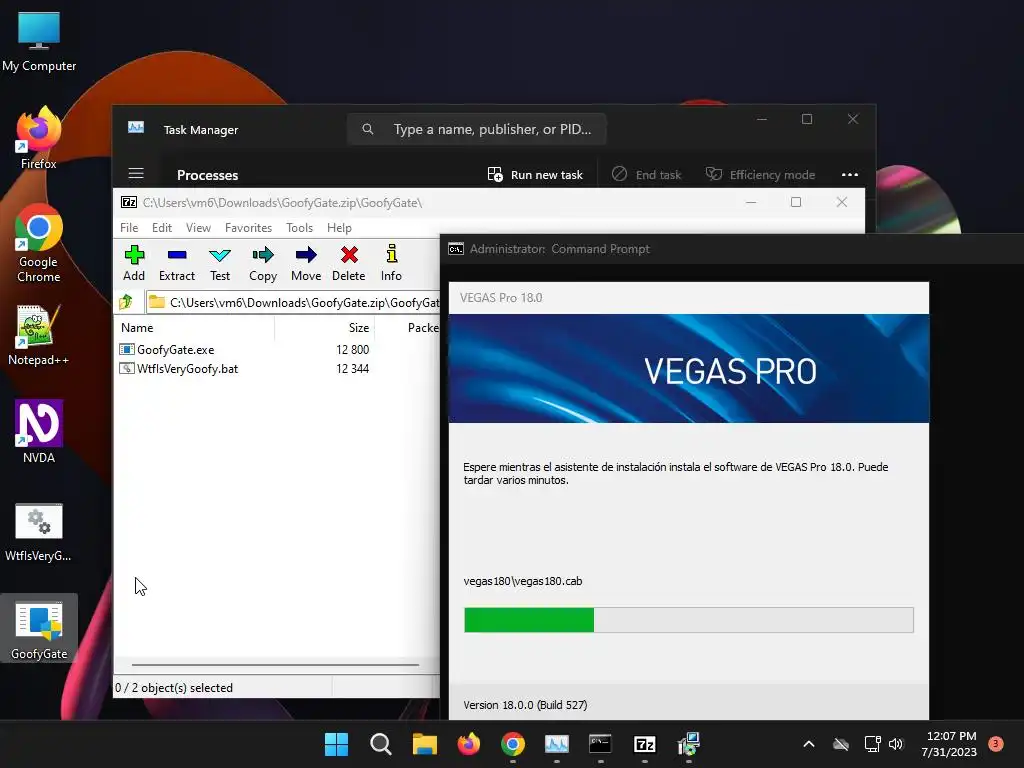Open the Task Manager more options ellipsis
1024x768 pixels.
pyautogui.click(x=850, y=175)
